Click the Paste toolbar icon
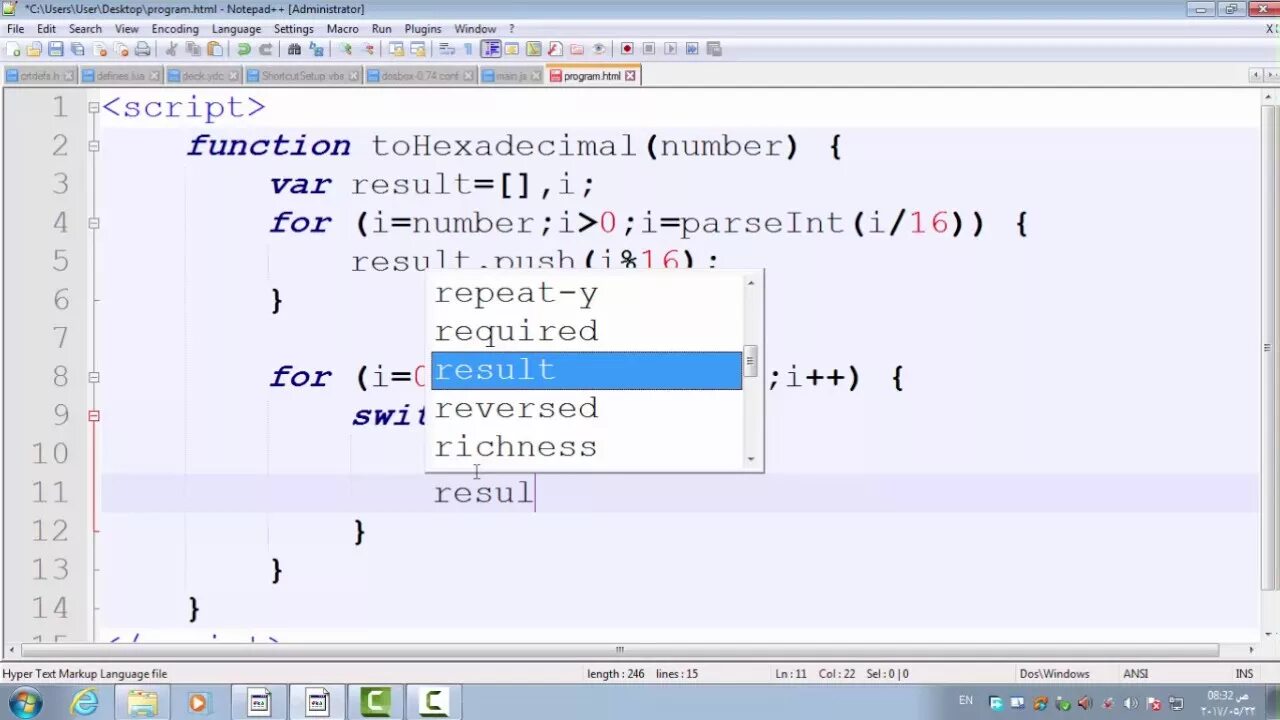1280x720 pixels. (214, 49)
